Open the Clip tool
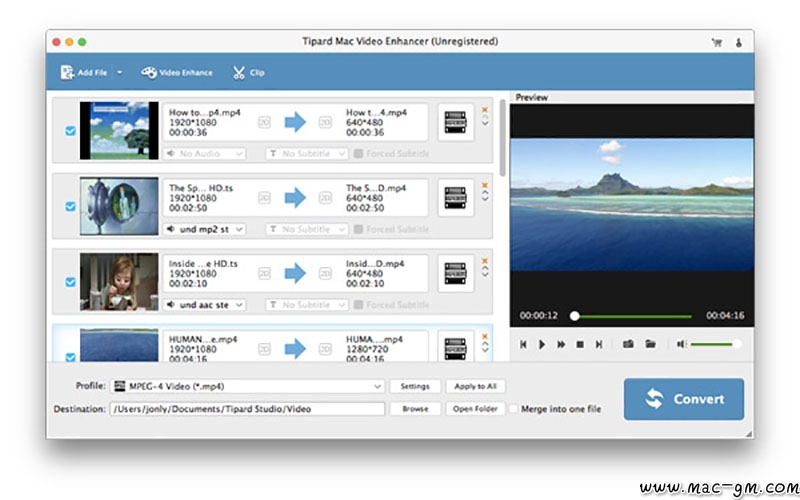The height and width of the screenshot is (500, 800). [x=248, y=72]
